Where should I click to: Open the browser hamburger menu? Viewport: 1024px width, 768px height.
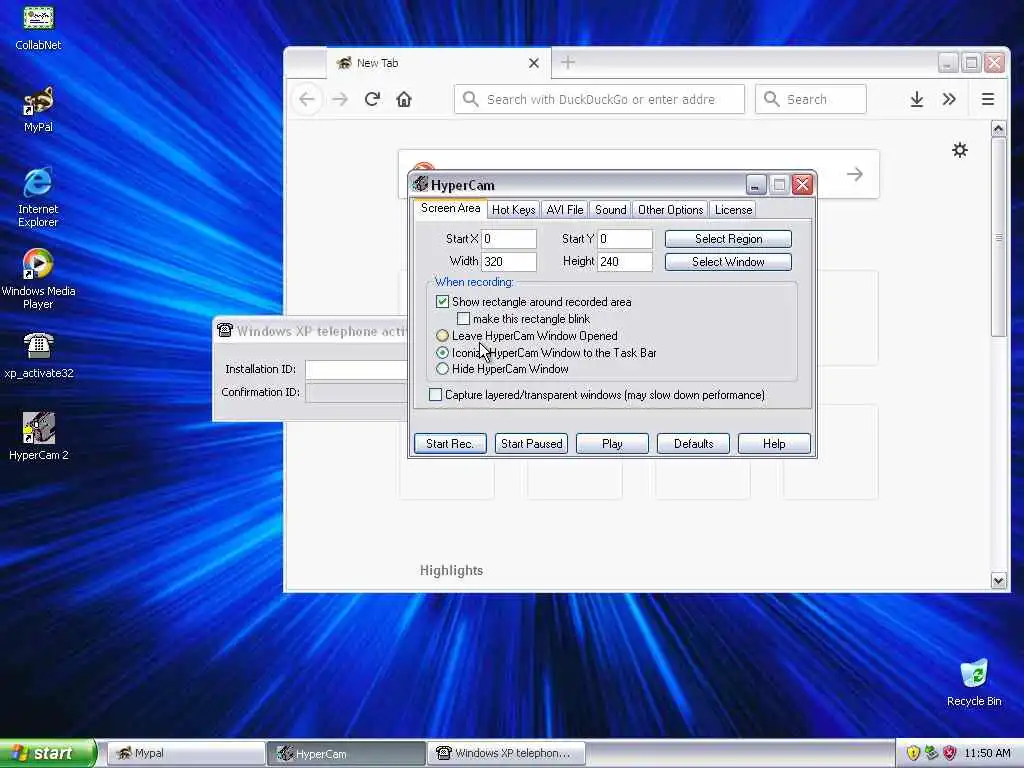click(987, 99)
